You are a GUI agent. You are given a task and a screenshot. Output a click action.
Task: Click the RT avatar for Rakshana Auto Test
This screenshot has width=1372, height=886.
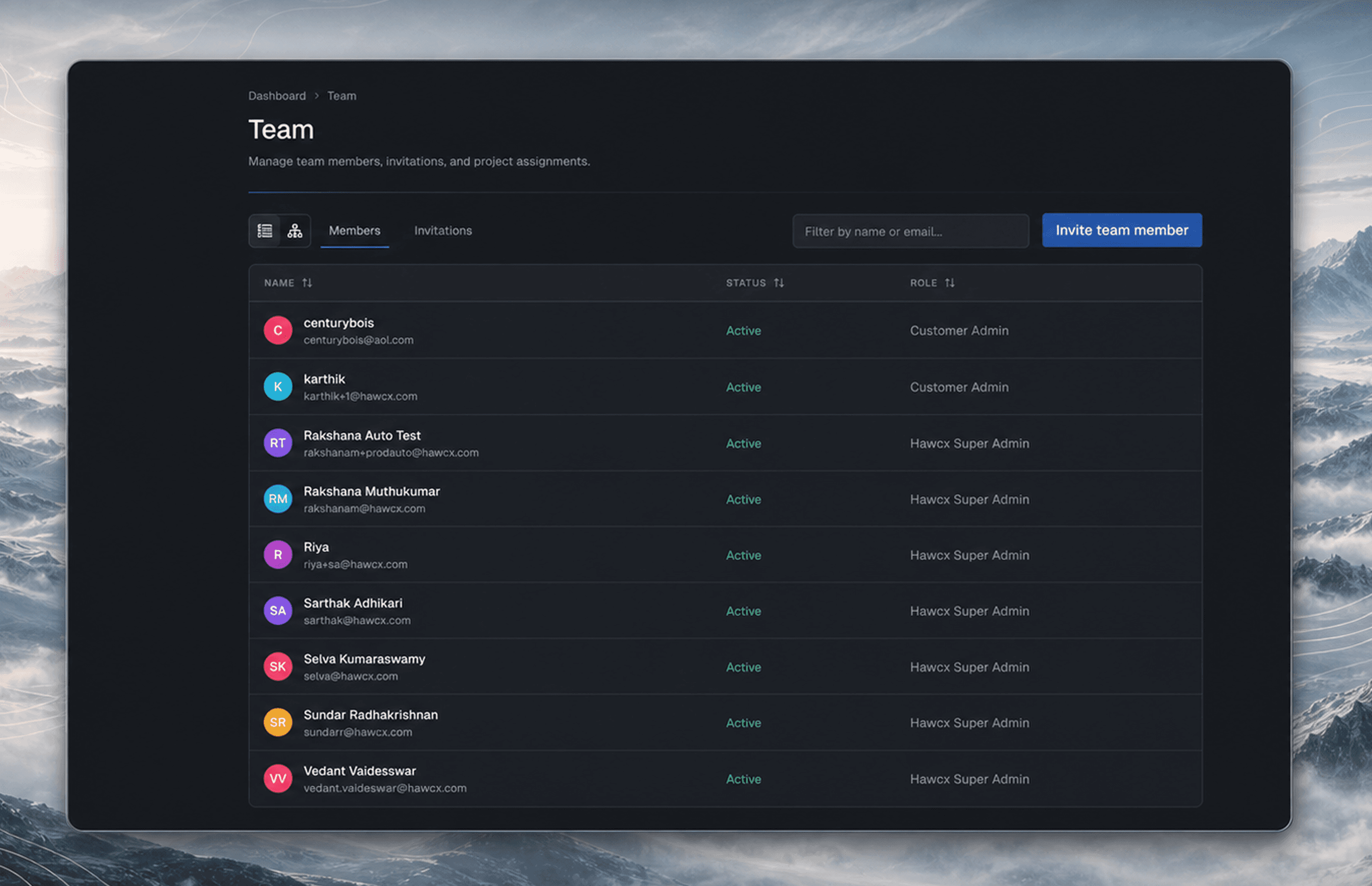[278, 443]
